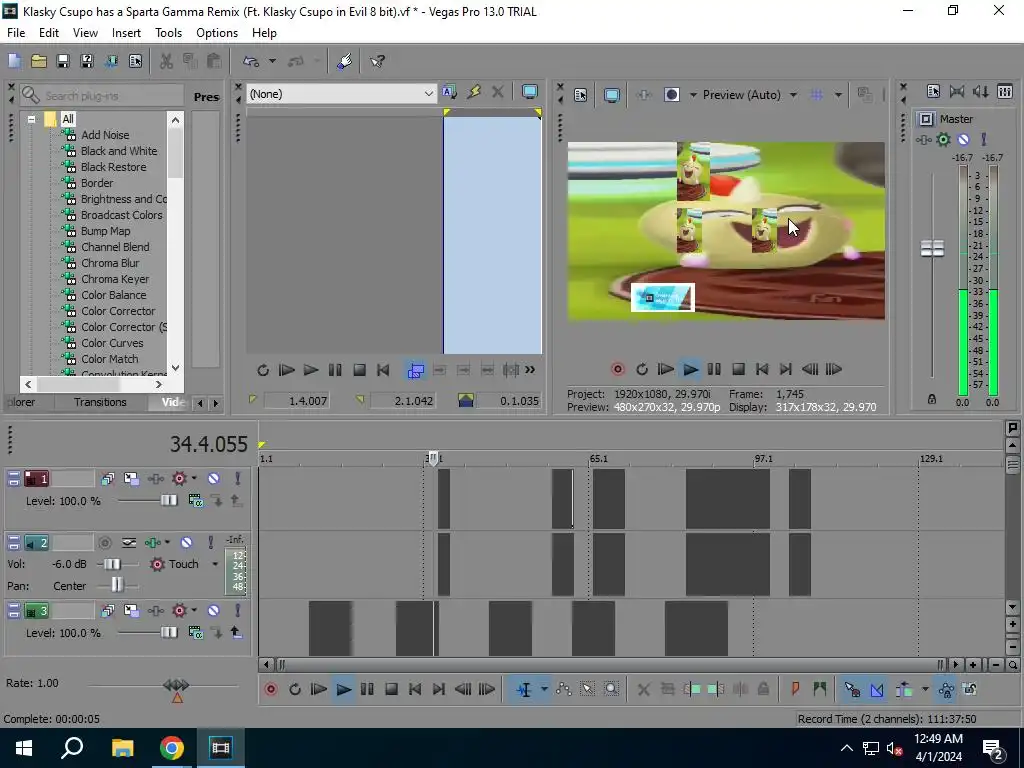
Task: Open Project Properties icon in main toolbar
Action: click(x=135, y=61)
